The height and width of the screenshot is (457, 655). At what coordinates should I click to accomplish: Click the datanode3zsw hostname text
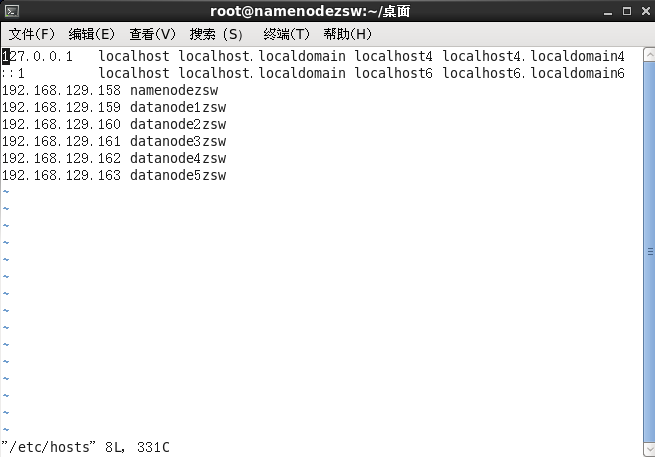coord(178,141)
